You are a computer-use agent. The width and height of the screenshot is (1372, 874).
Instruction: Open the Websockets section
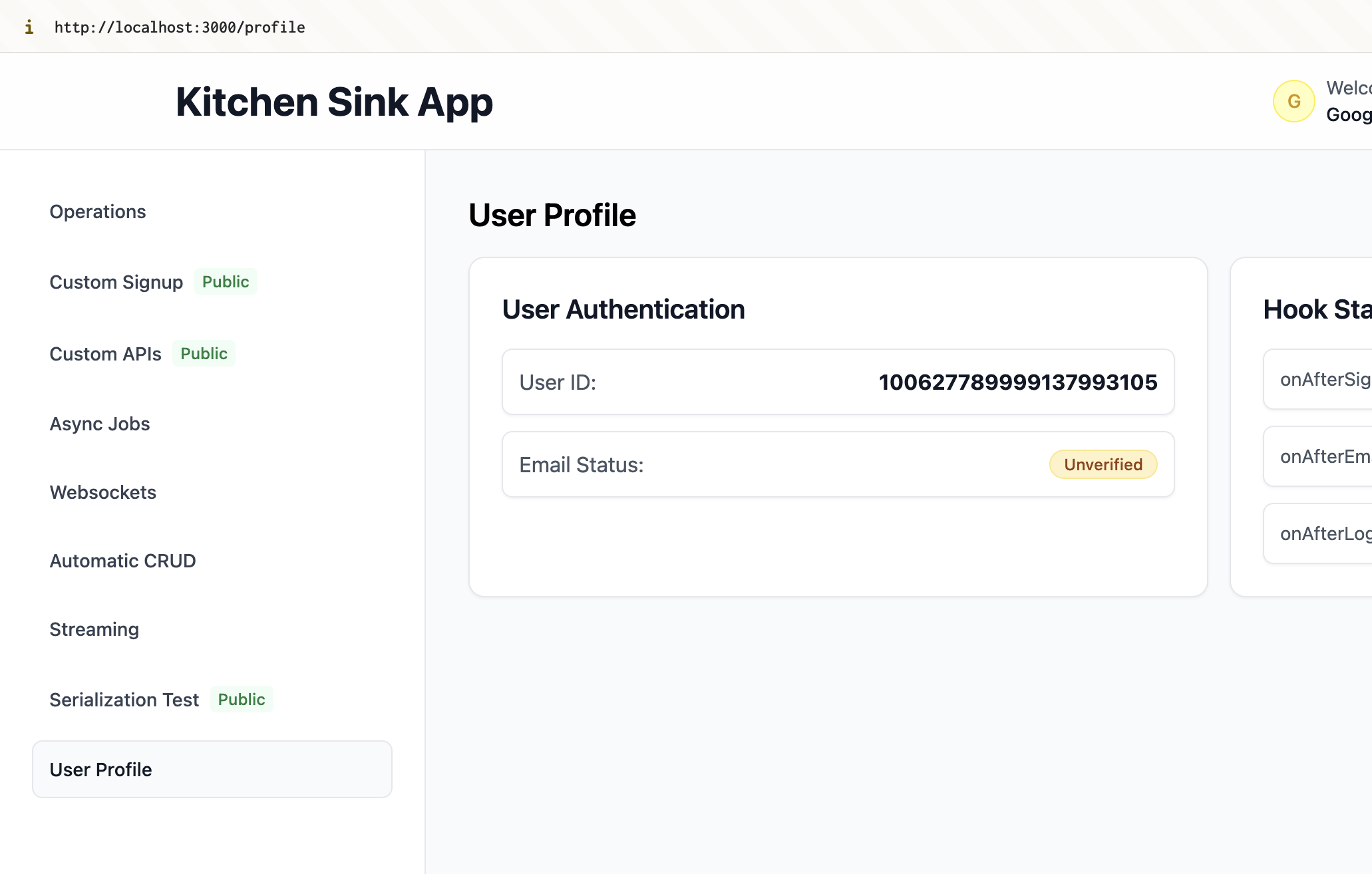(102, 492)
